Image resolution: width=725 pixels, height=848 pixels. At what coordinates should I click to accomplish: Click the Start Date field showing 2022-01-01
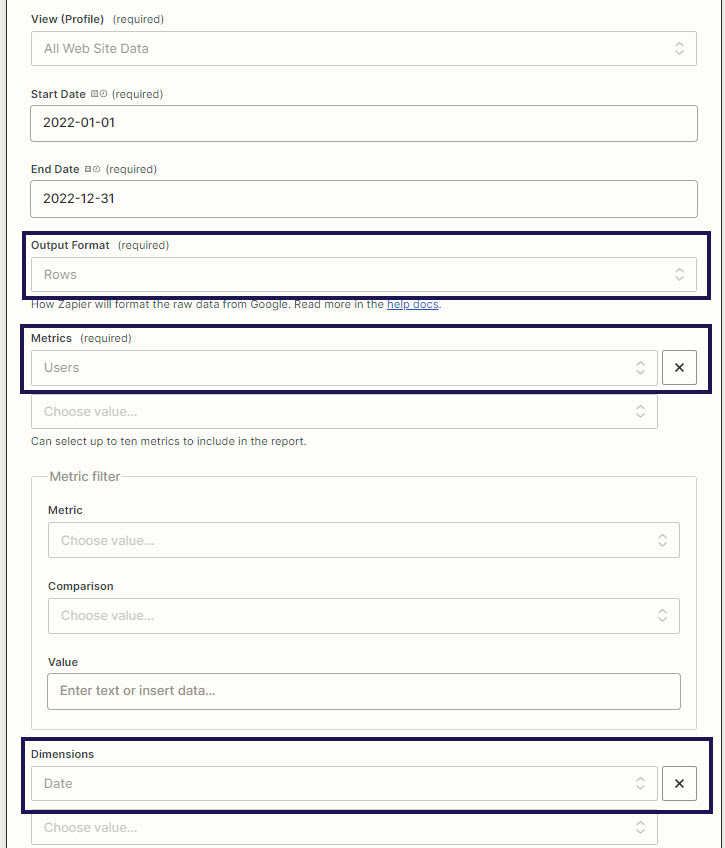coord(363,123)
